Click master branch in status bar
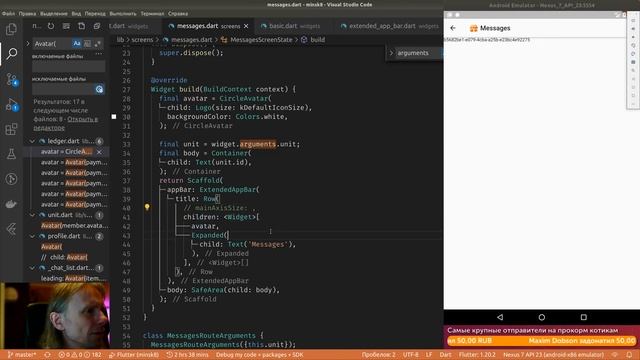This screenshot has height=360, width=640. (x=22, y=355)
